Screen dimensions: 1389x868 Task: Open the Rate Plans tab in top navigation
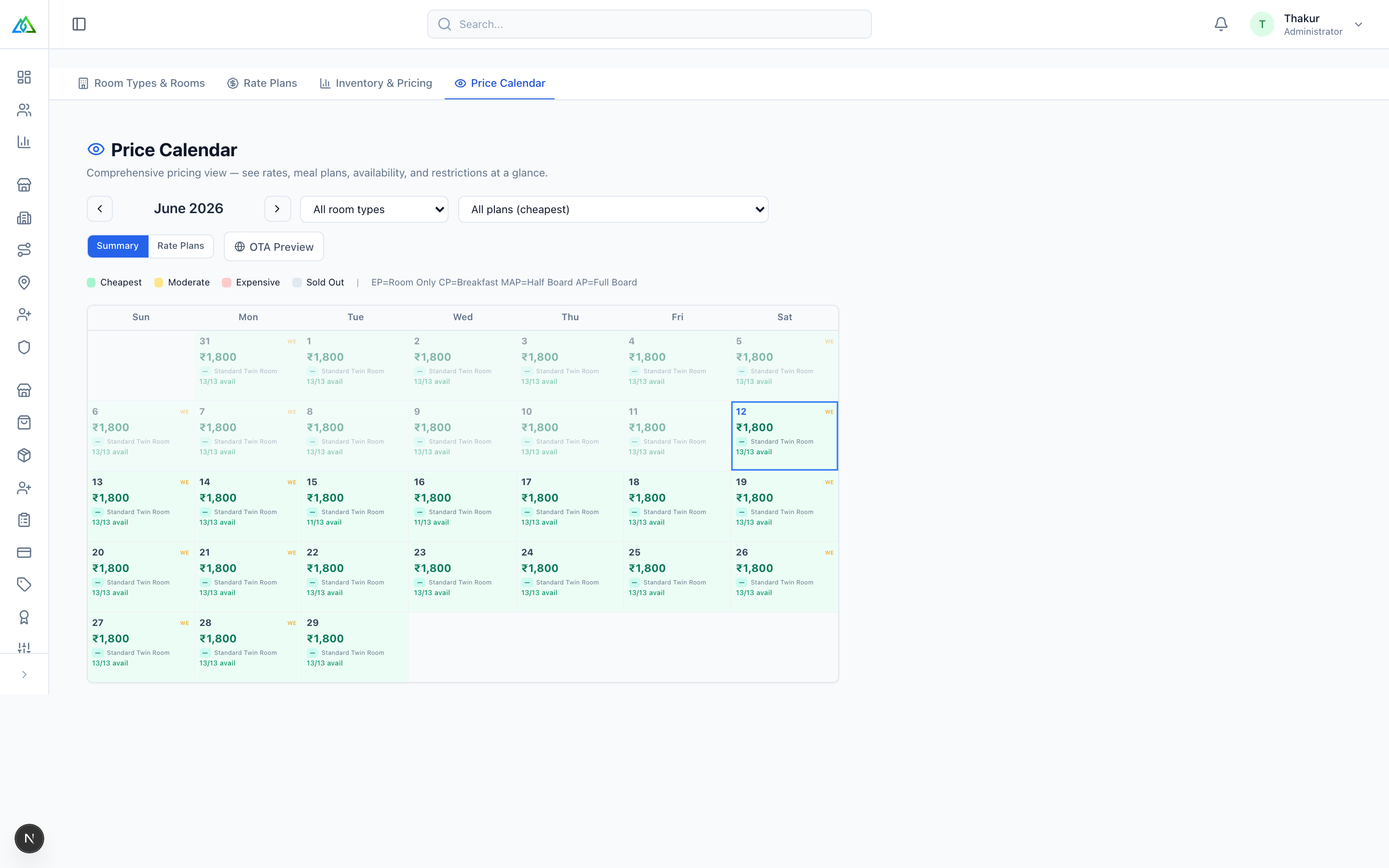tap(262, 83)
